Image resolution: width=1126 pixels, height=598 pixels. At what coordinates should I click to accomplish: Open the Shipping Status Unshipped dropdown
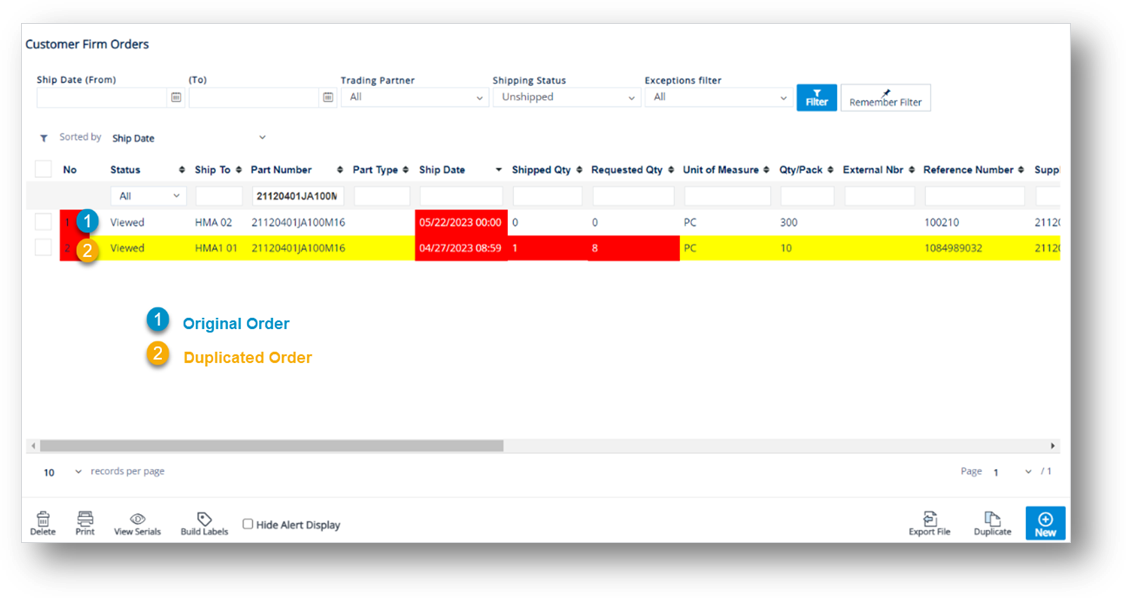pyautogui.click(x=567, y=97)
